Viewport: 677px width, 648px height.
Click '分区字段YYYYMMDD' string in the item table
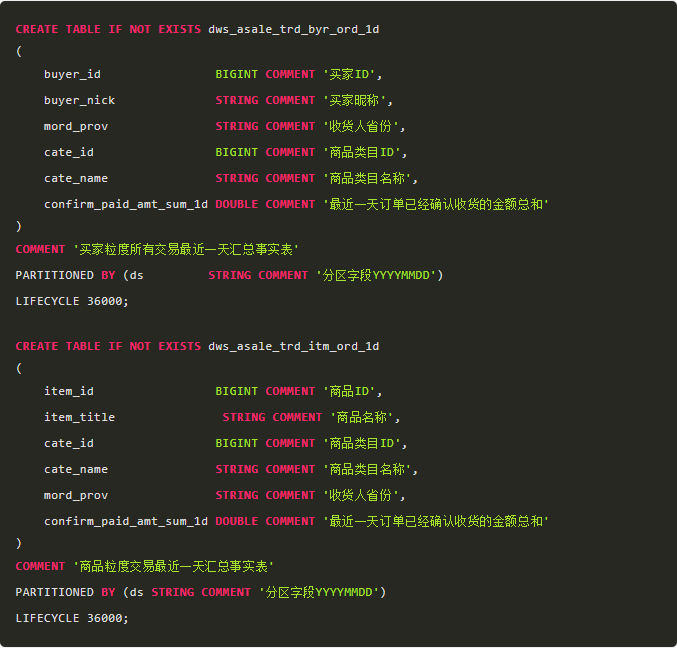click(321, 592)
